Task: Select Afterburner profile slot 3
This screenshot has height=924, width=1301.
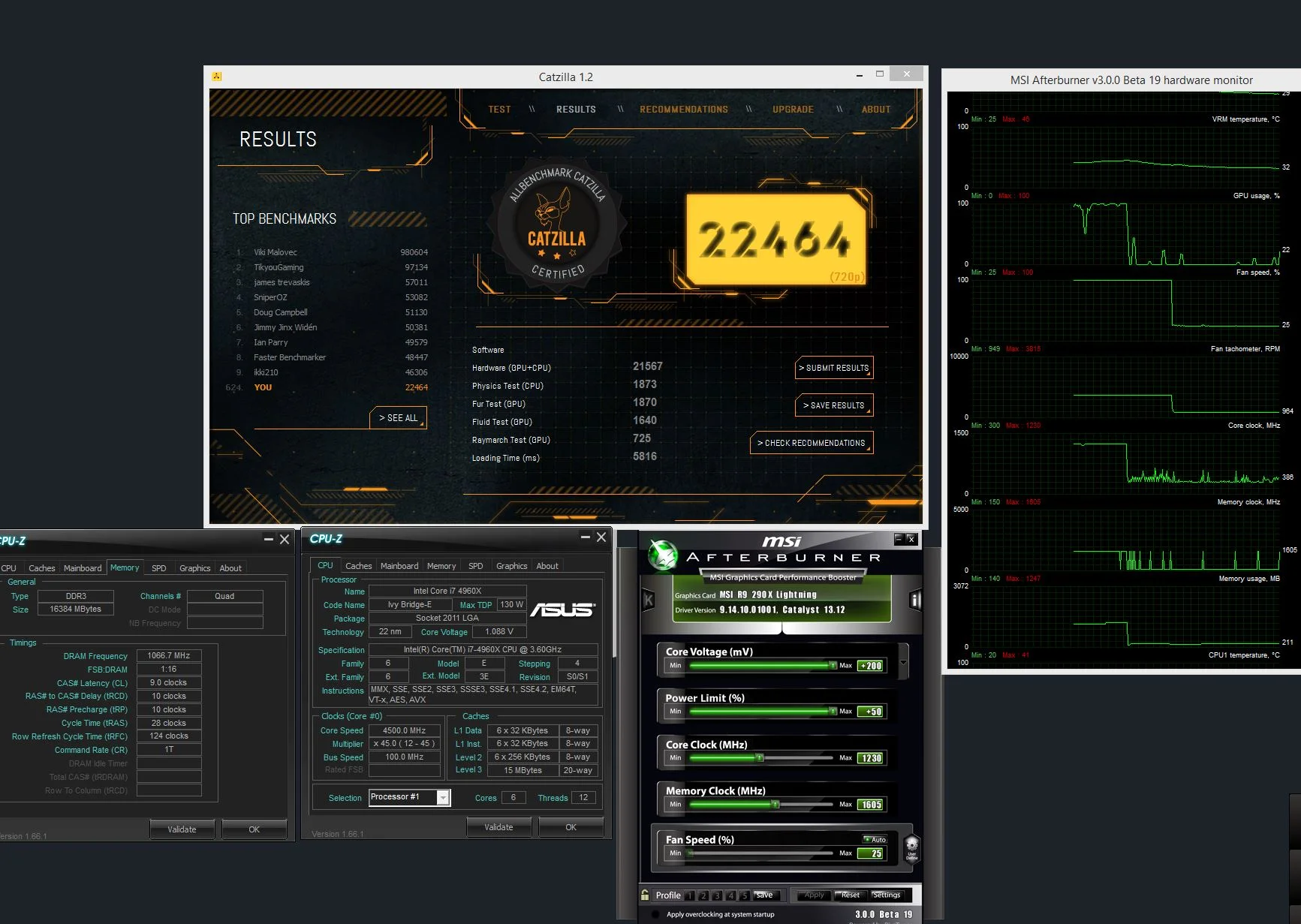Action: (717, 895)
